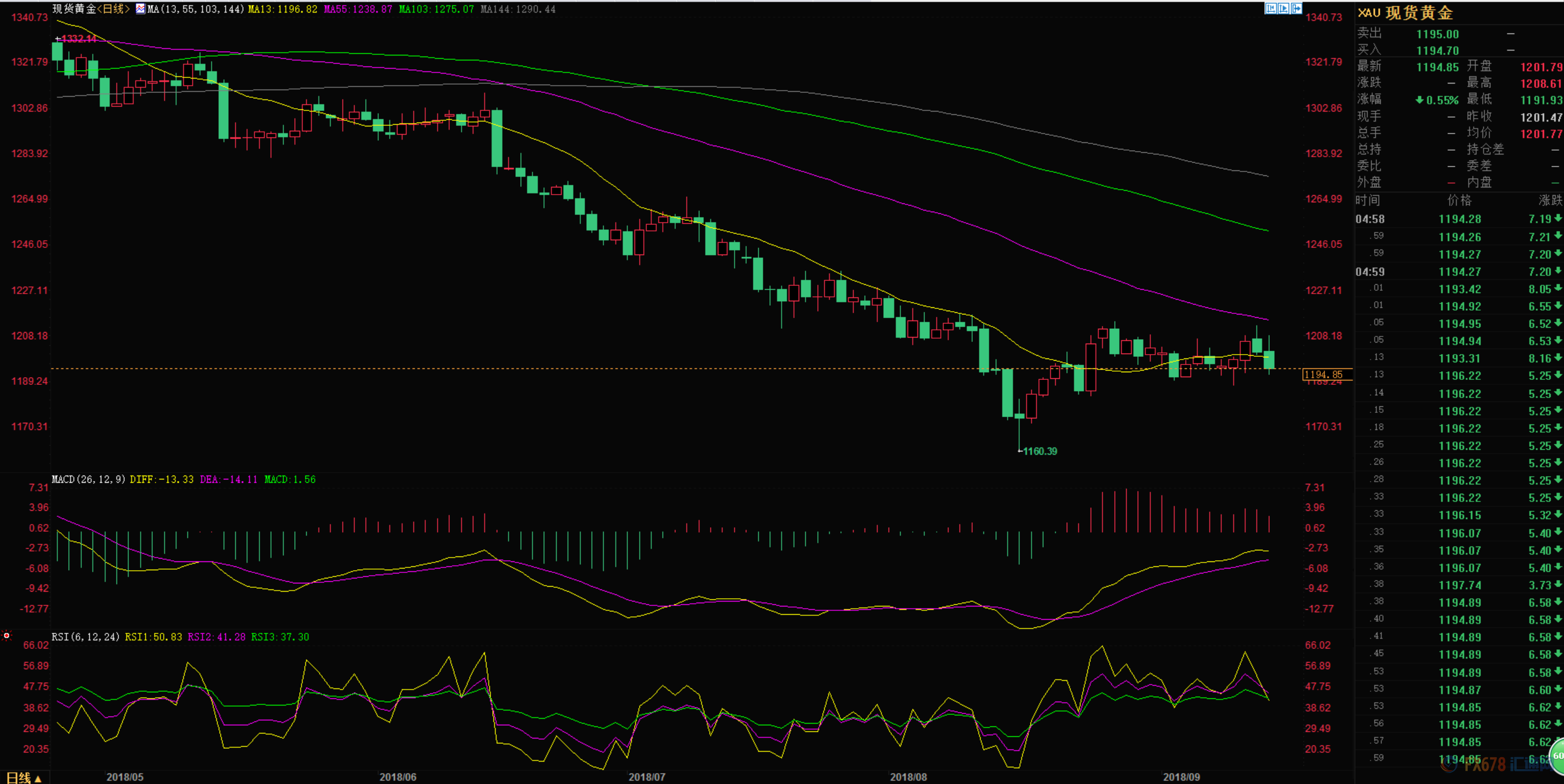Click the MA13:1196.82 value
Image resolution: width=1564 pixels, height=784 pixels.
[282, 9]
